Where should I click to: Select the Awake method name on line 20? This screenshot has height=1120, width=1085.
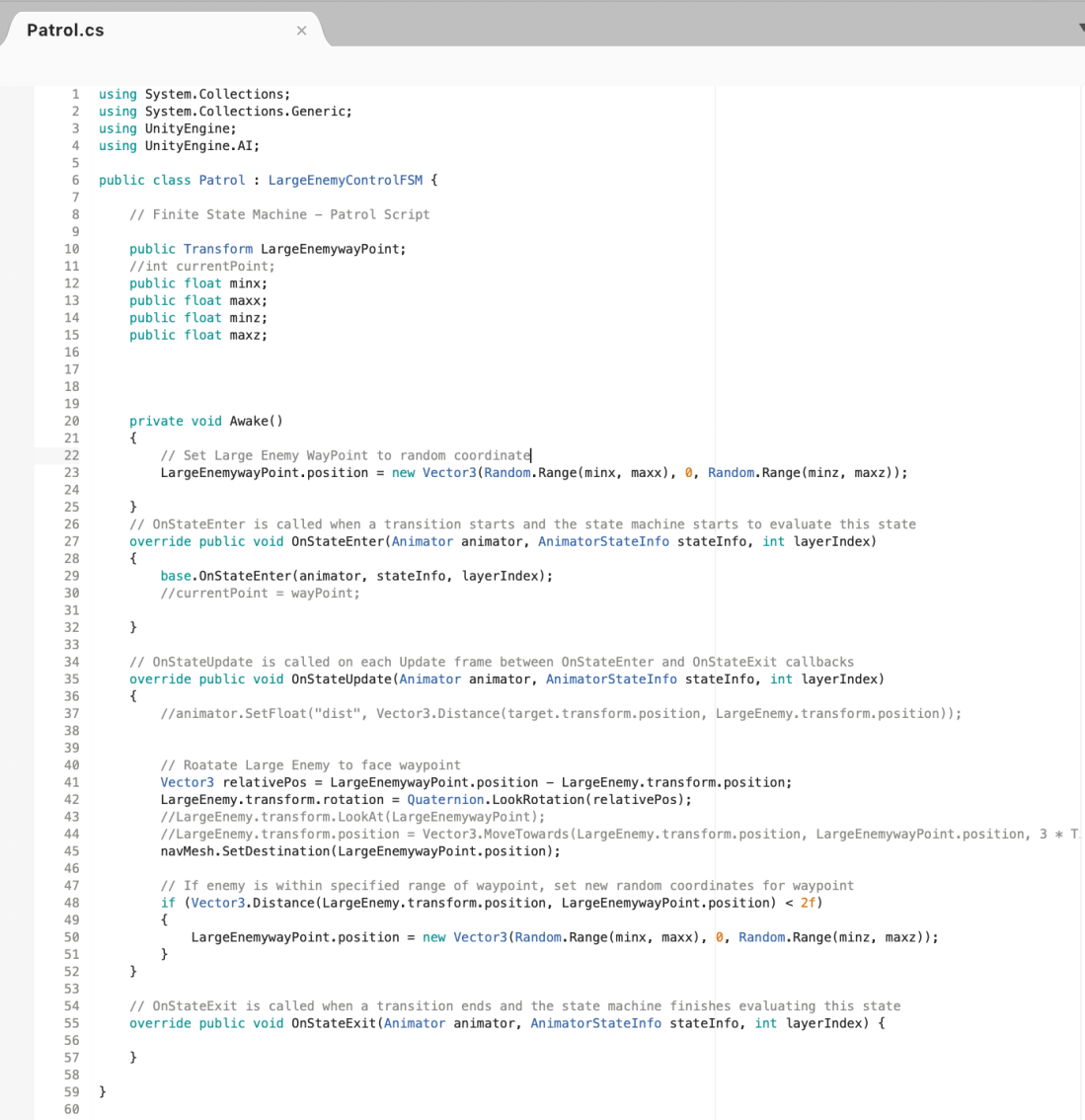pyautogui.click(x=251, y=421)
